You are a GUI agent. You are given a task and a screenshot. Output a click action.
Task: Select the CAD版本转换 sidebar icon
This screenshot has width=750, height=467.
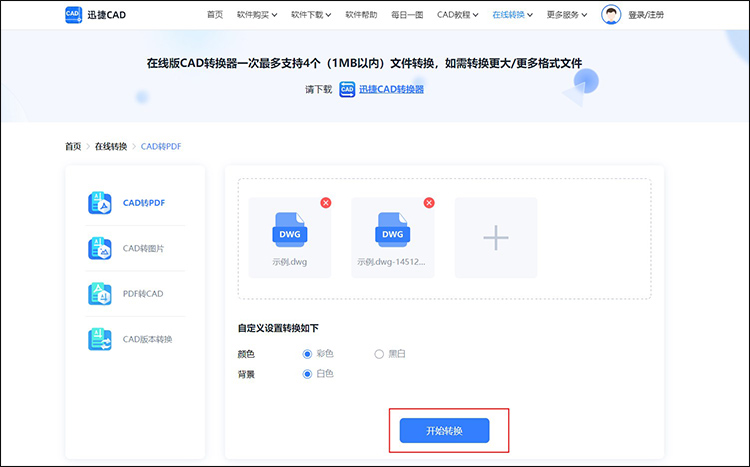(99, 339)
